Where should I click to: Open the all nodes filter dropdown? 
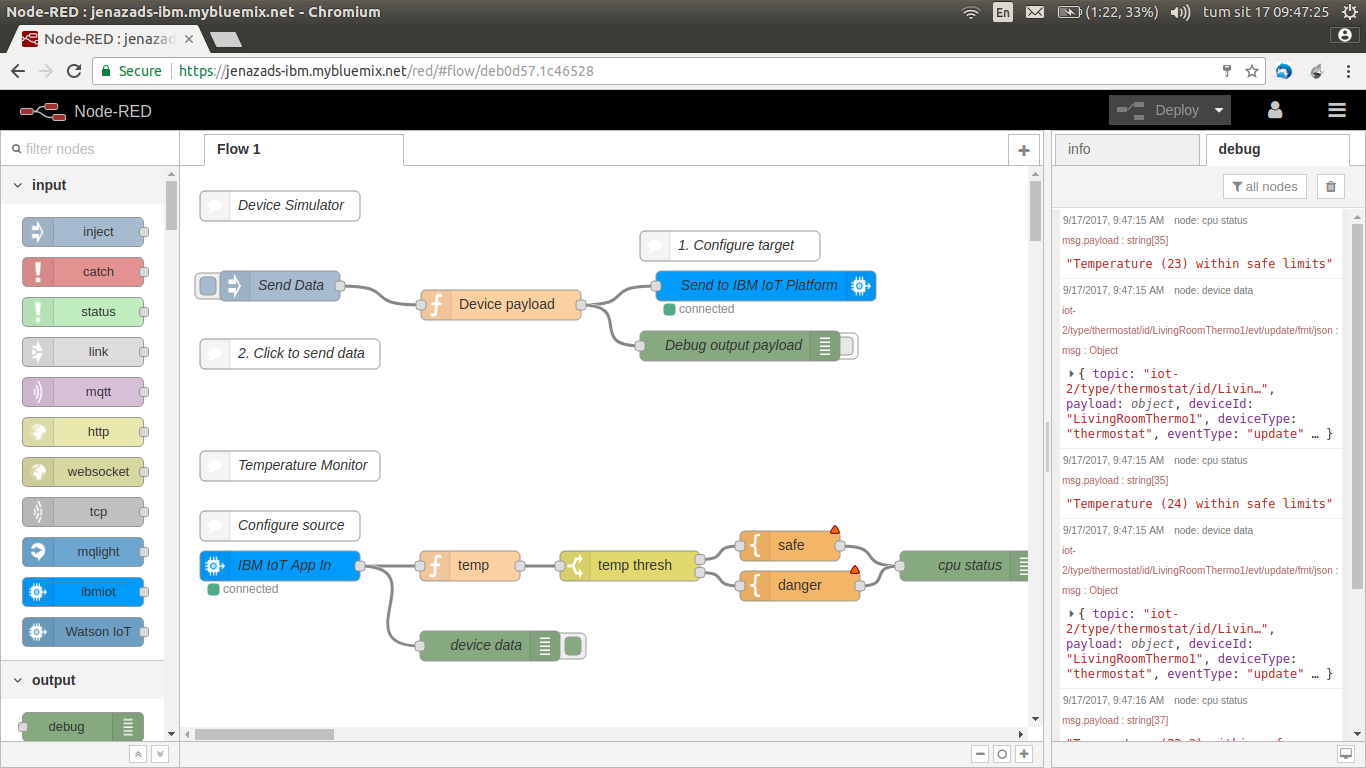tap(1265, 186)
